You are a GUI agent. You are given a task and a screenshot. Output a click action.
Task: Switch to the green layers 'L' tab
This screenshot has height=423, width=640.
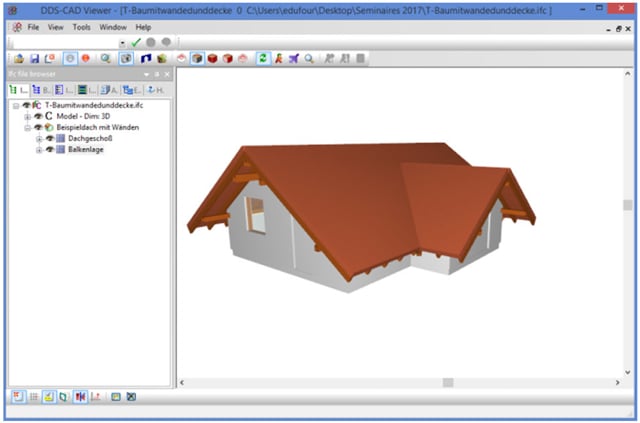87,90
